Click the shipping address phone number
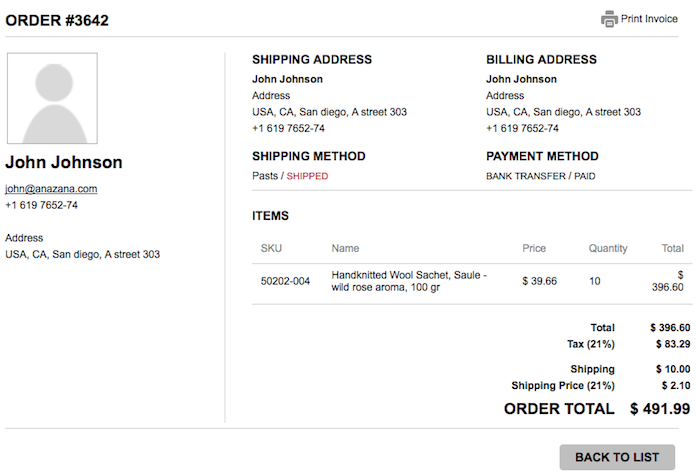 coord(289,128)
